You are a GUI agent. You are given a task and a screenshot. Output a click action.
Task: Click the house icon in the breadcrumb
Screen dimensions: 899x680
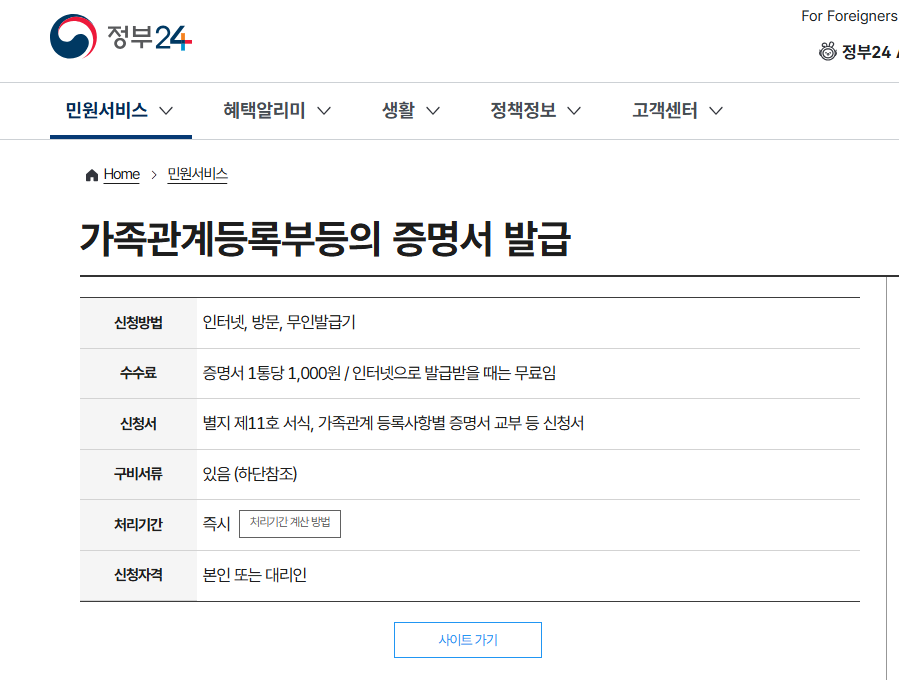tap(90, 173)
